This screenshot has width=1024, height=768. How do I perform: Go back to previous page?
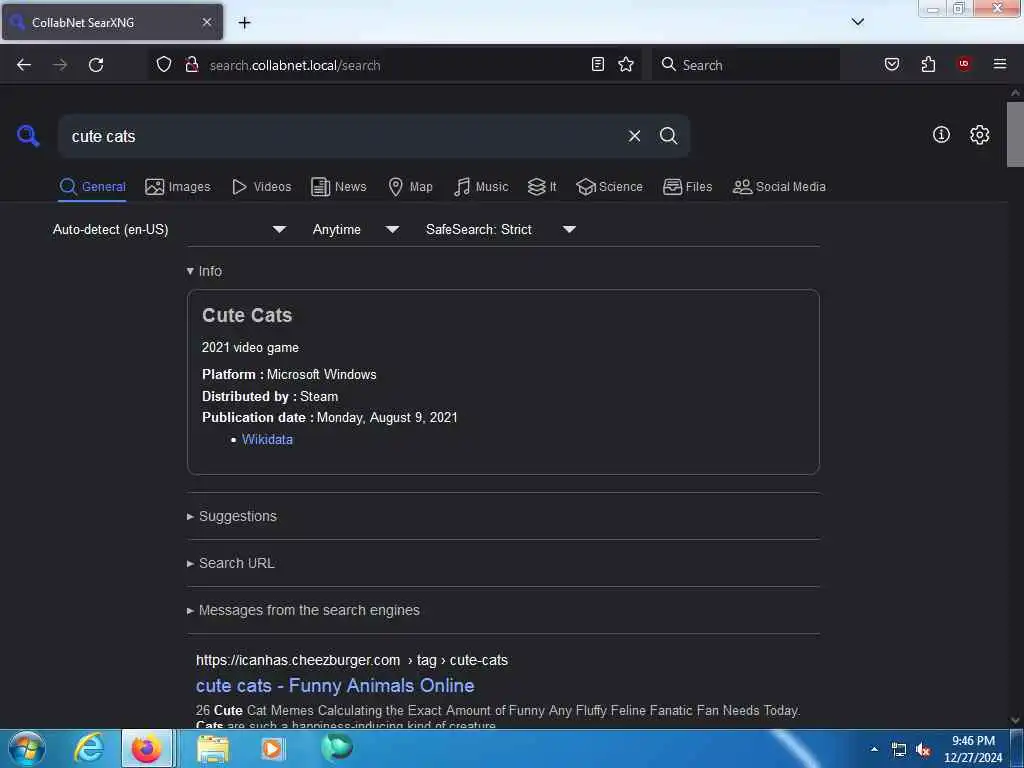(24, 65)
